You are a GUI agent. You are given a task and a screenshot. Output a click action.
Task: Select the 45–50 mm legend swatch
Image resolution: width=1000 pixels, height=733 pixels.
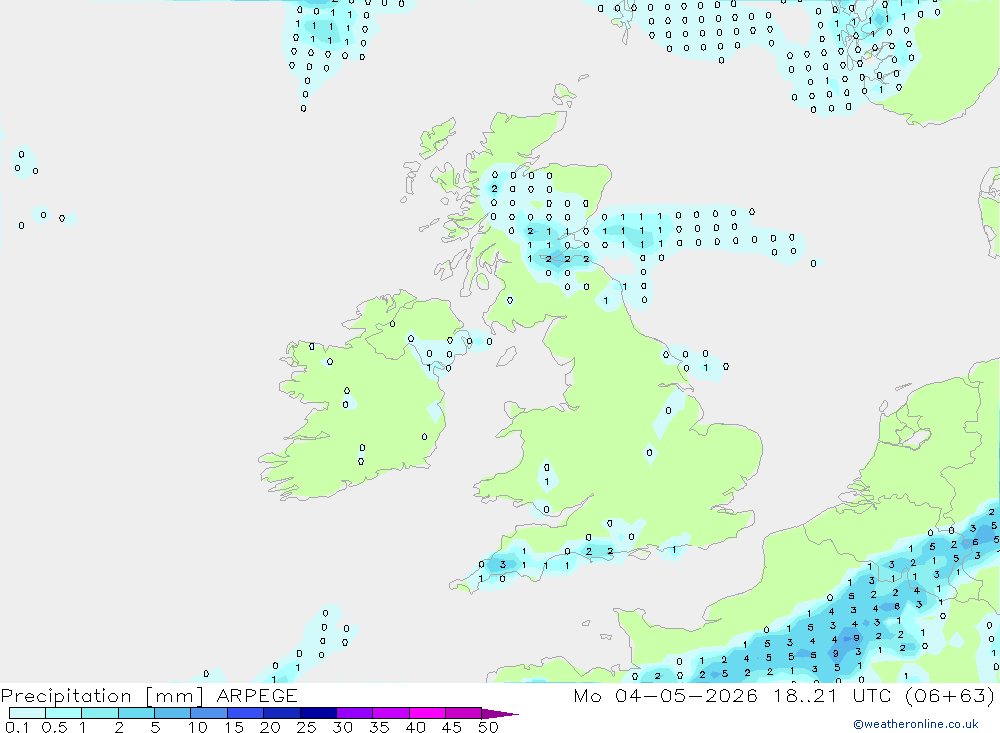click(x=464, y=713)
